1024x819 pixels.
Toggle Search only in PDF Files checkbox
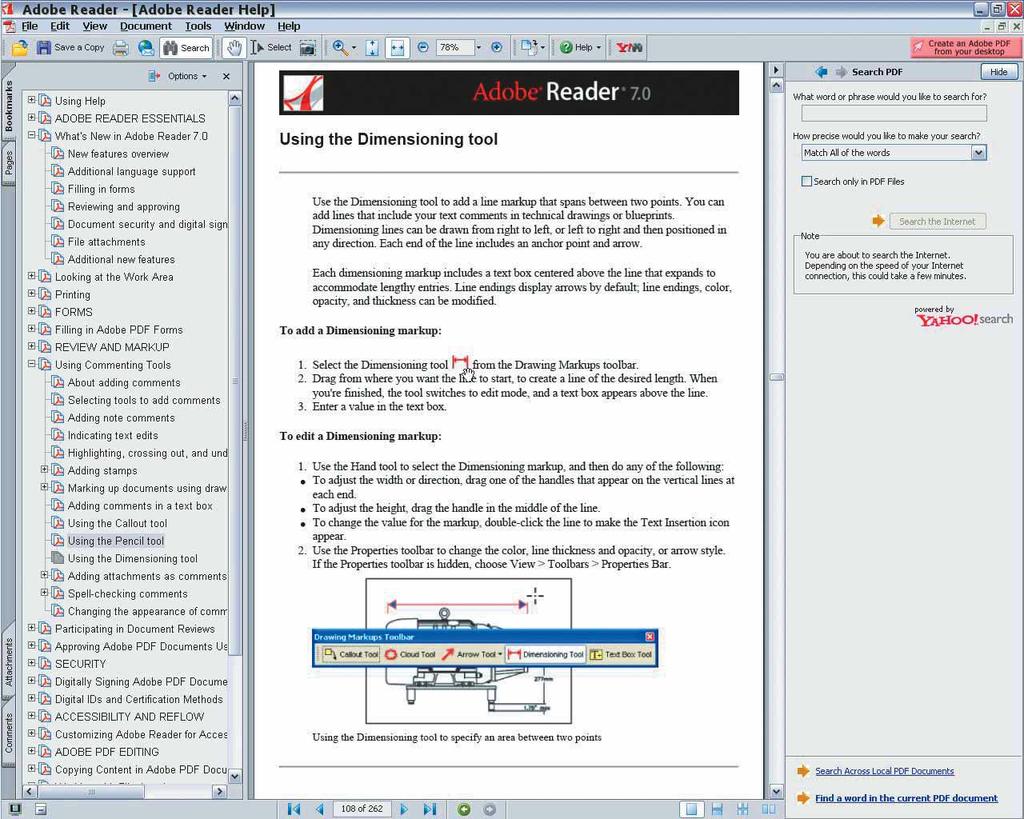[x=807, y=181]
